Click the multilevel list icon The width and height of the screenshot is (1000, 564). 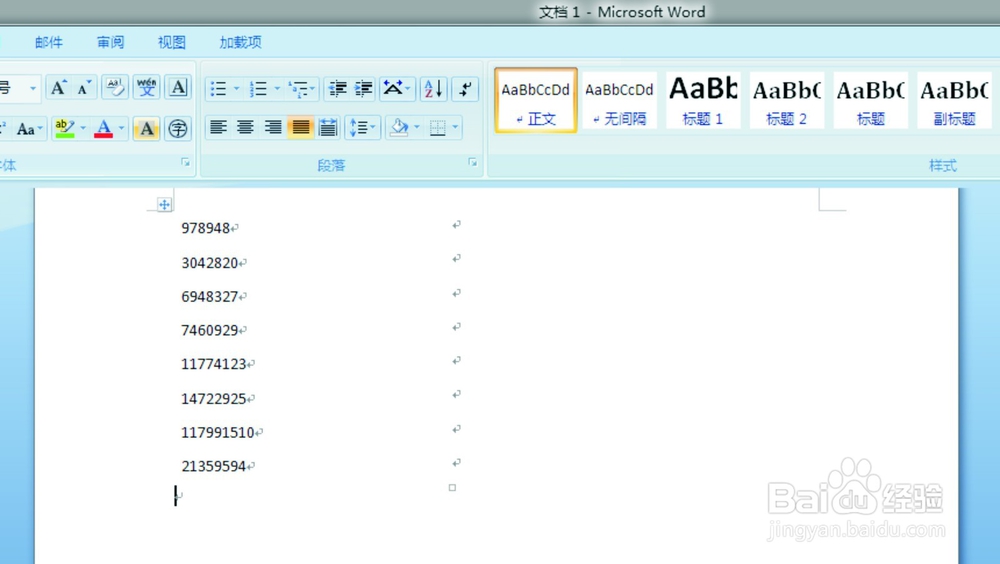297,89
